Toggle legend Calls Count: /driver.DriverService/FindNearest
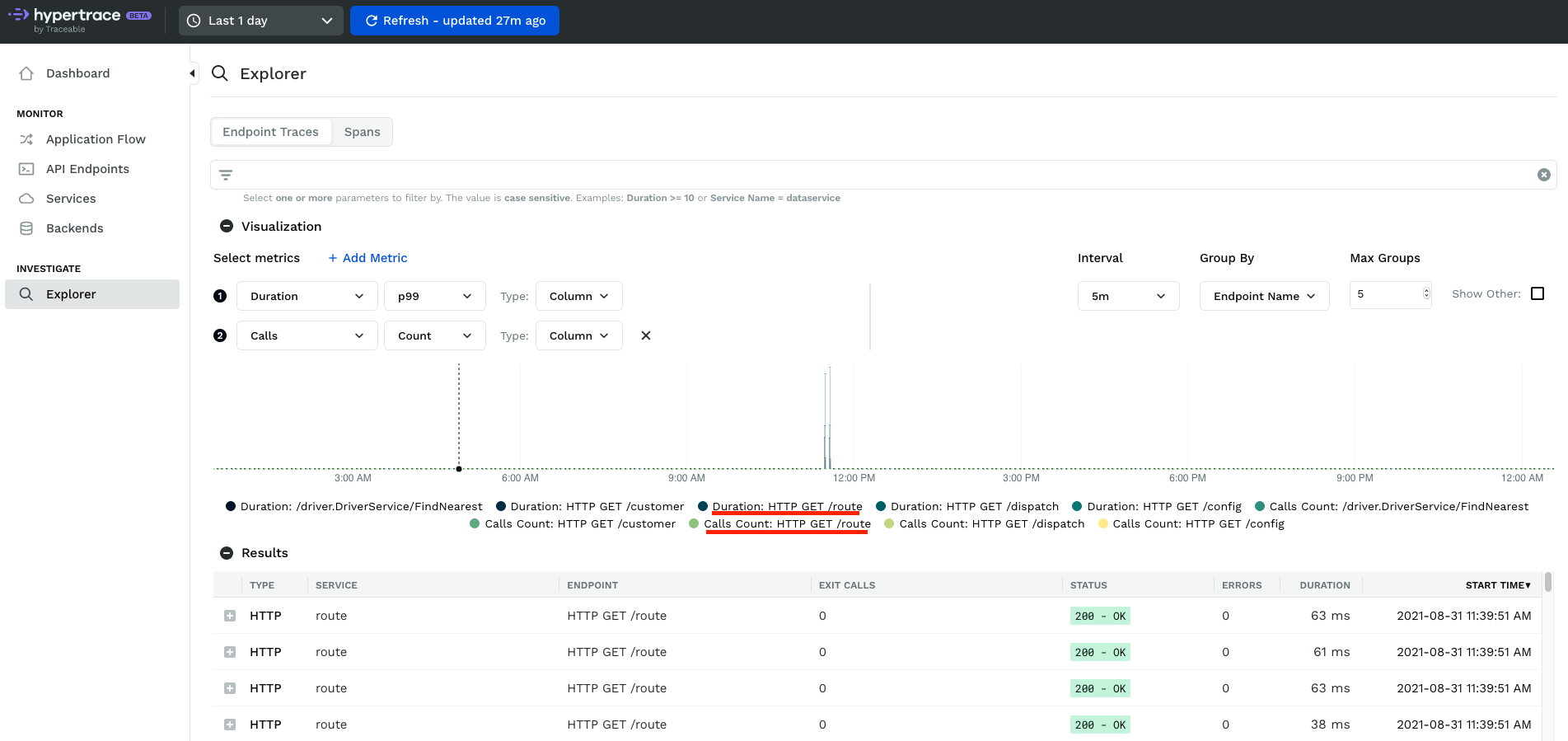 click(1392, 506)
